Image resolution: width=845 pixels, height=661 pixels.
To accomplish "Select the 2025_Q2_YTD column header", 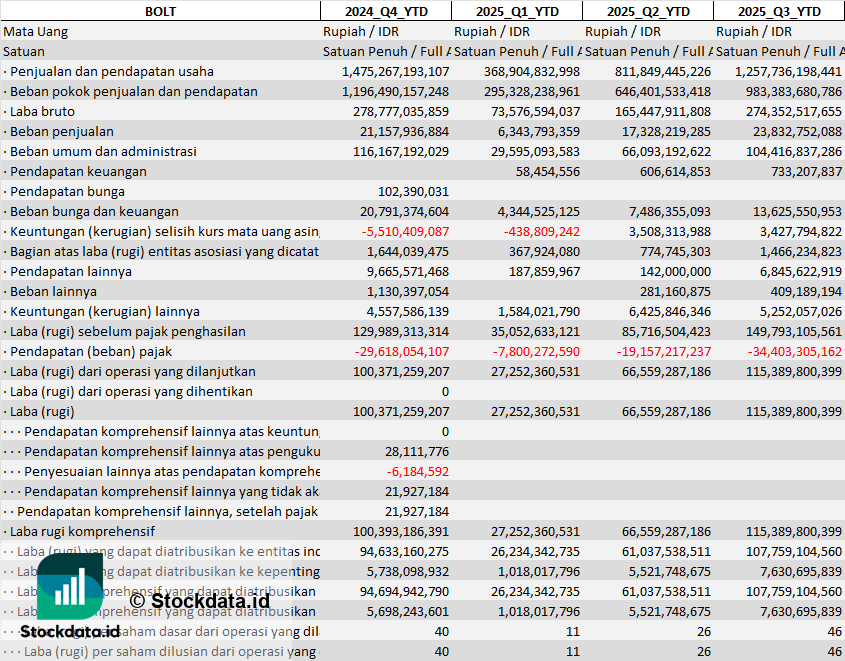I will click(x=647, y=11).
